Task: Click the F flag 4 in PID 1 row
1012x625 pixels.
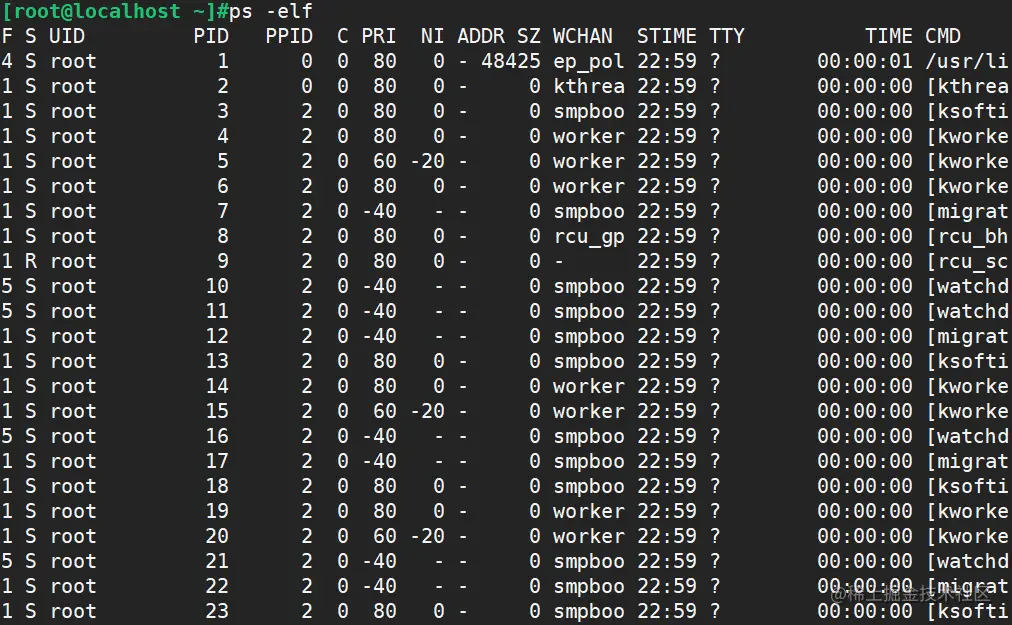Action: point(7,61)
